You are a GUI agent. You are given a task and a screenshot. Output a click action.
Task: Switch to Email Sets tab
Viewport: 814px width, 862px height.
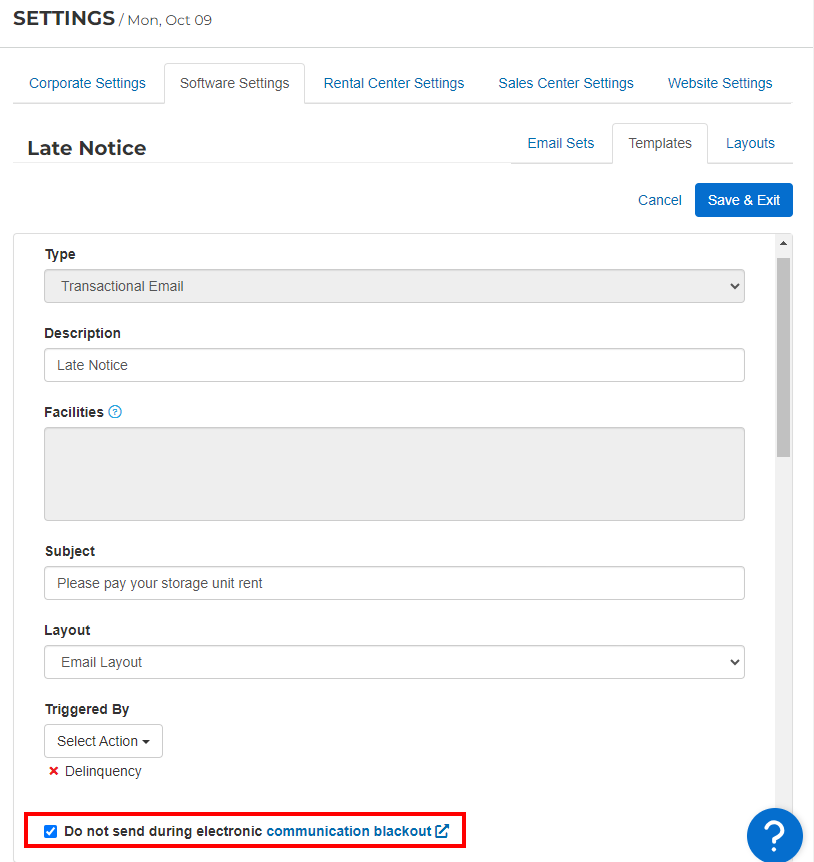click(x=561, y=143)
